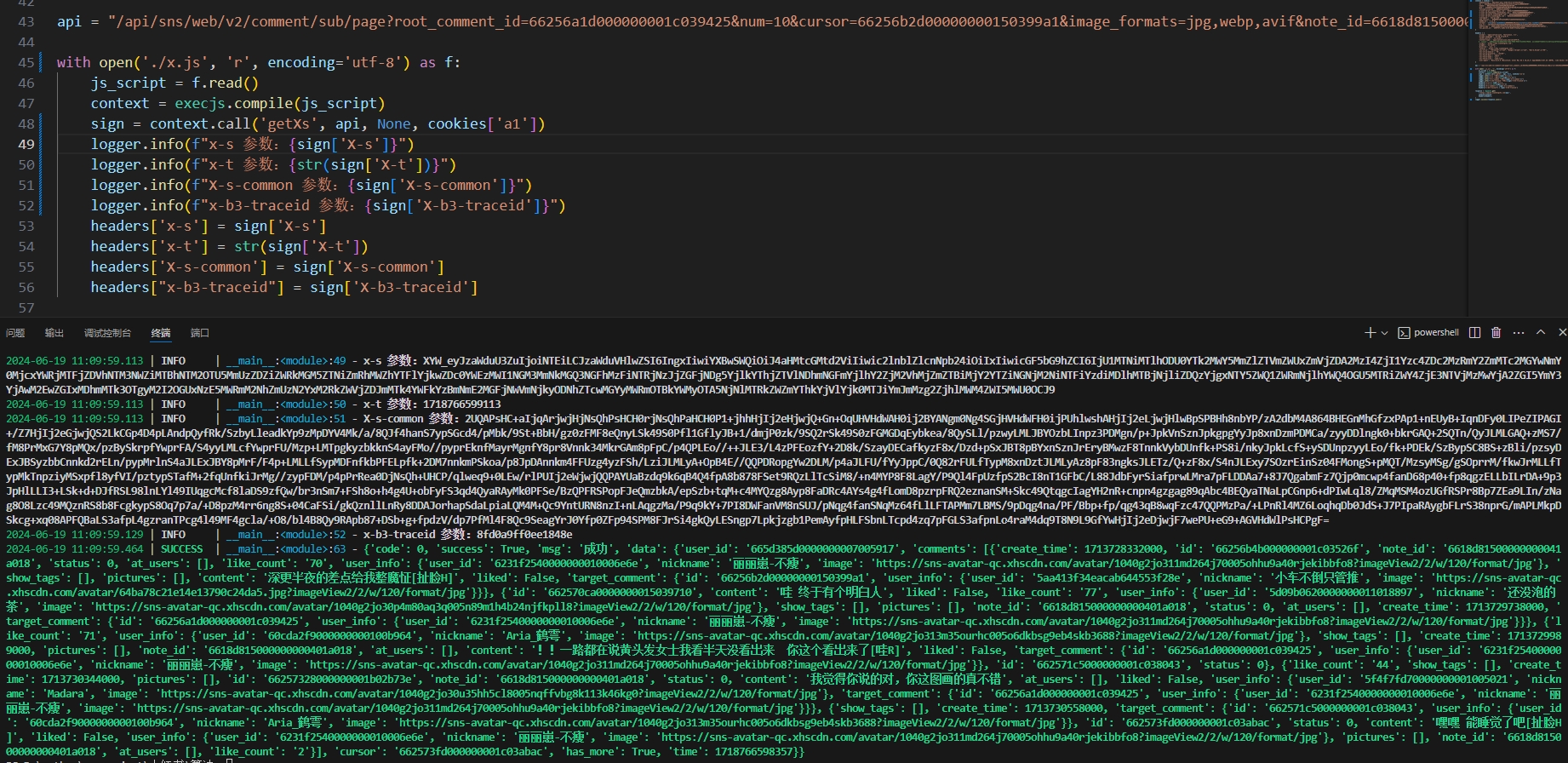This screenshot has width=1568, height=763.
Task: Open the 调试控制台 debug console tab
Action: 107,333
